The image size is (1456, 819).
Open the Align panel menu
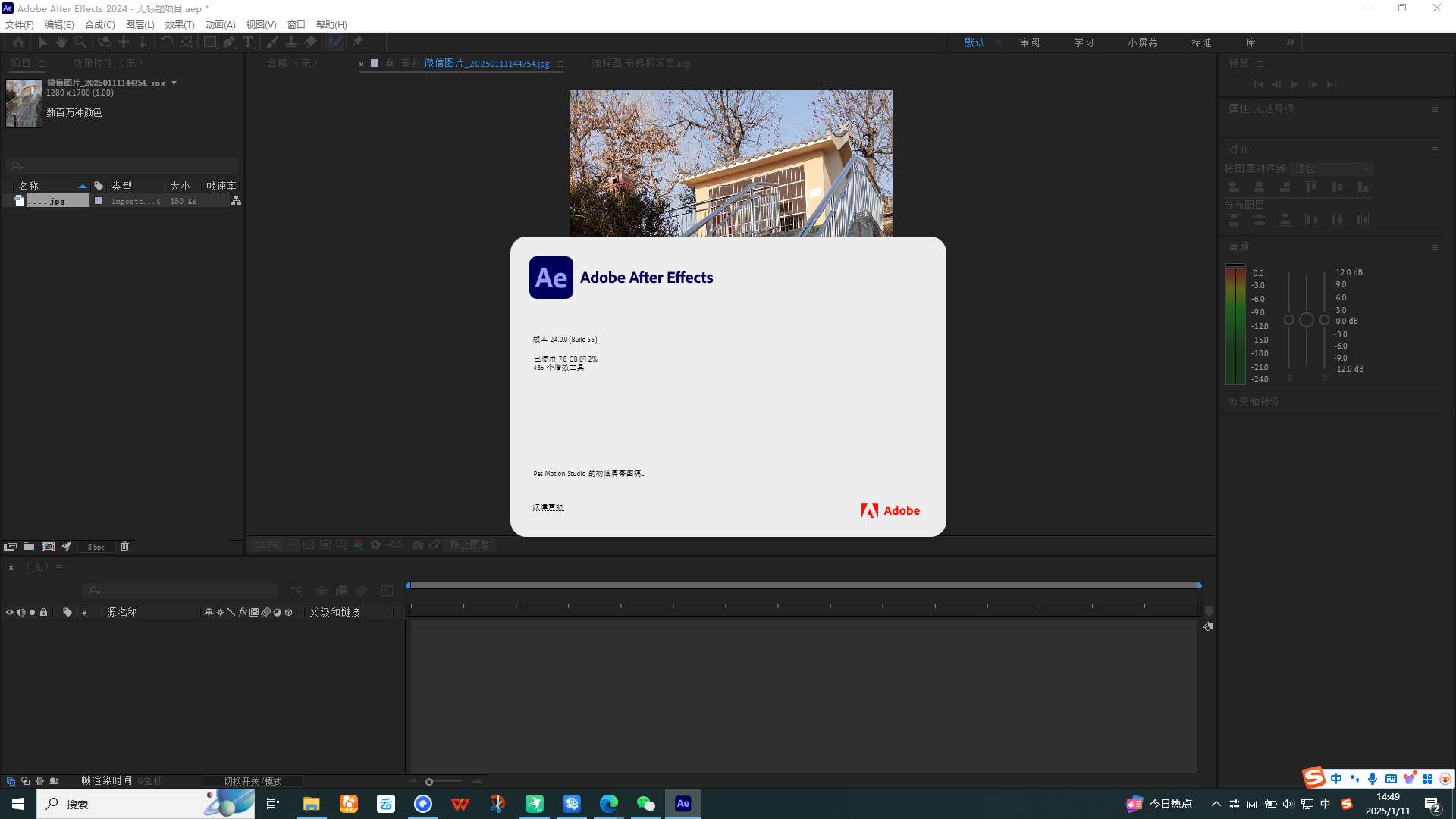coord(1435,150)
